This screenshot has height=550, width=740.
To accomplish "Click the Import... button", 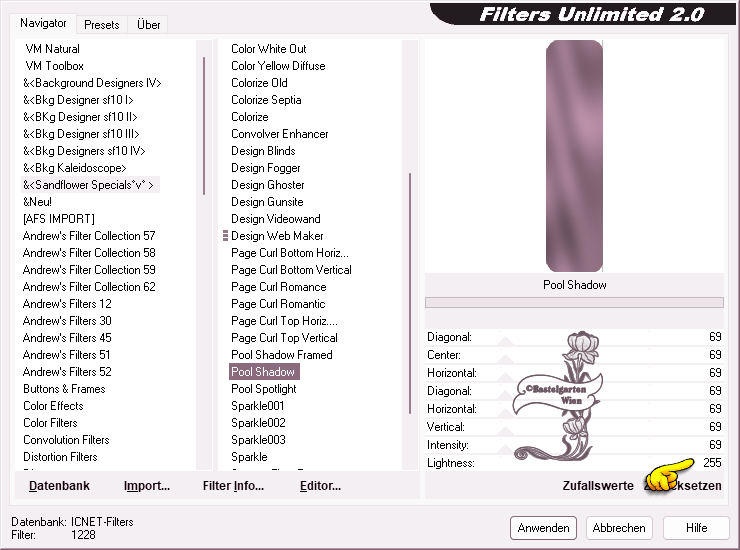I will tap(147, 486).
